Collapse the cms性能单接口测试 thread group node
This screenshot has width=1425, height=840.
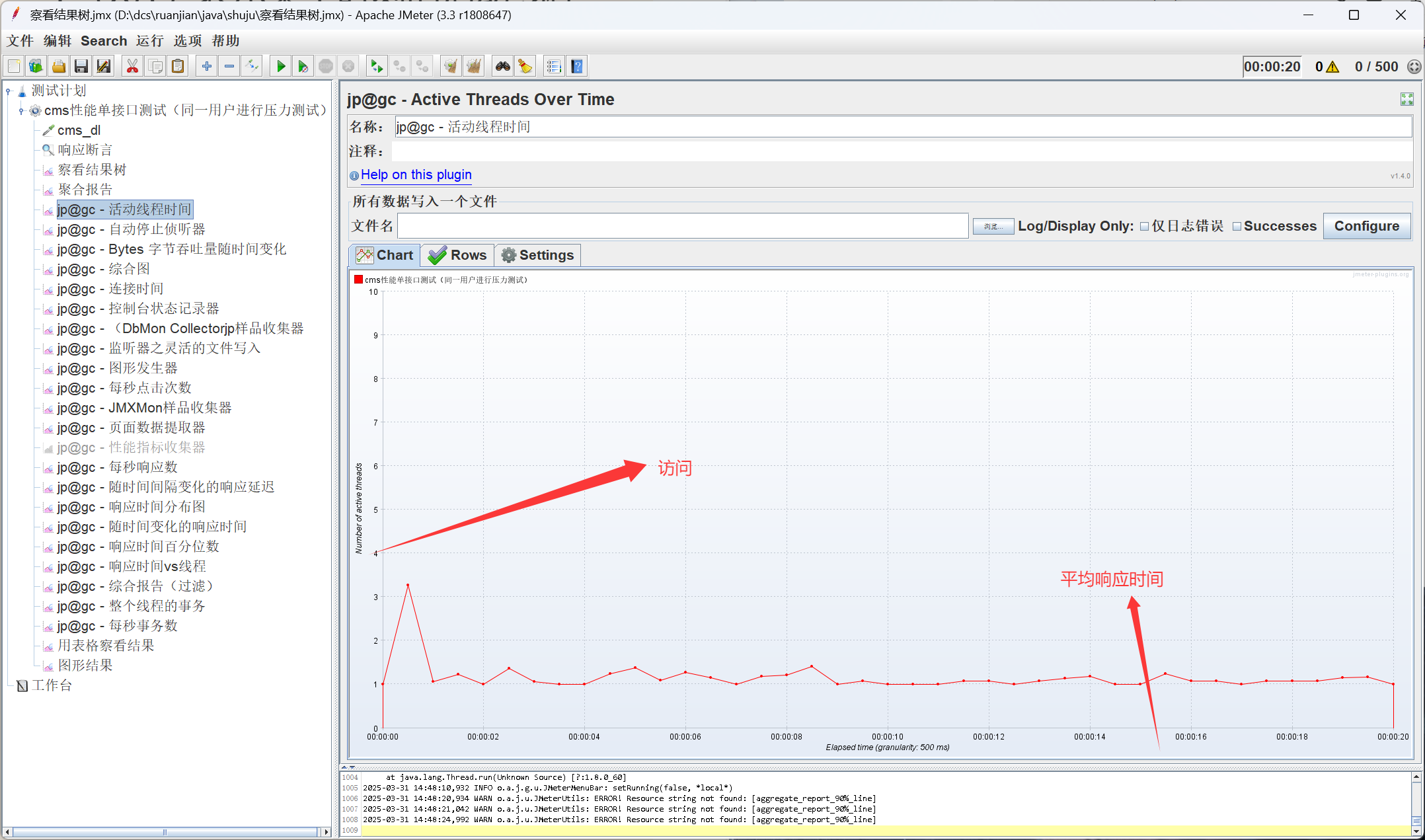[x=21, y=111]
